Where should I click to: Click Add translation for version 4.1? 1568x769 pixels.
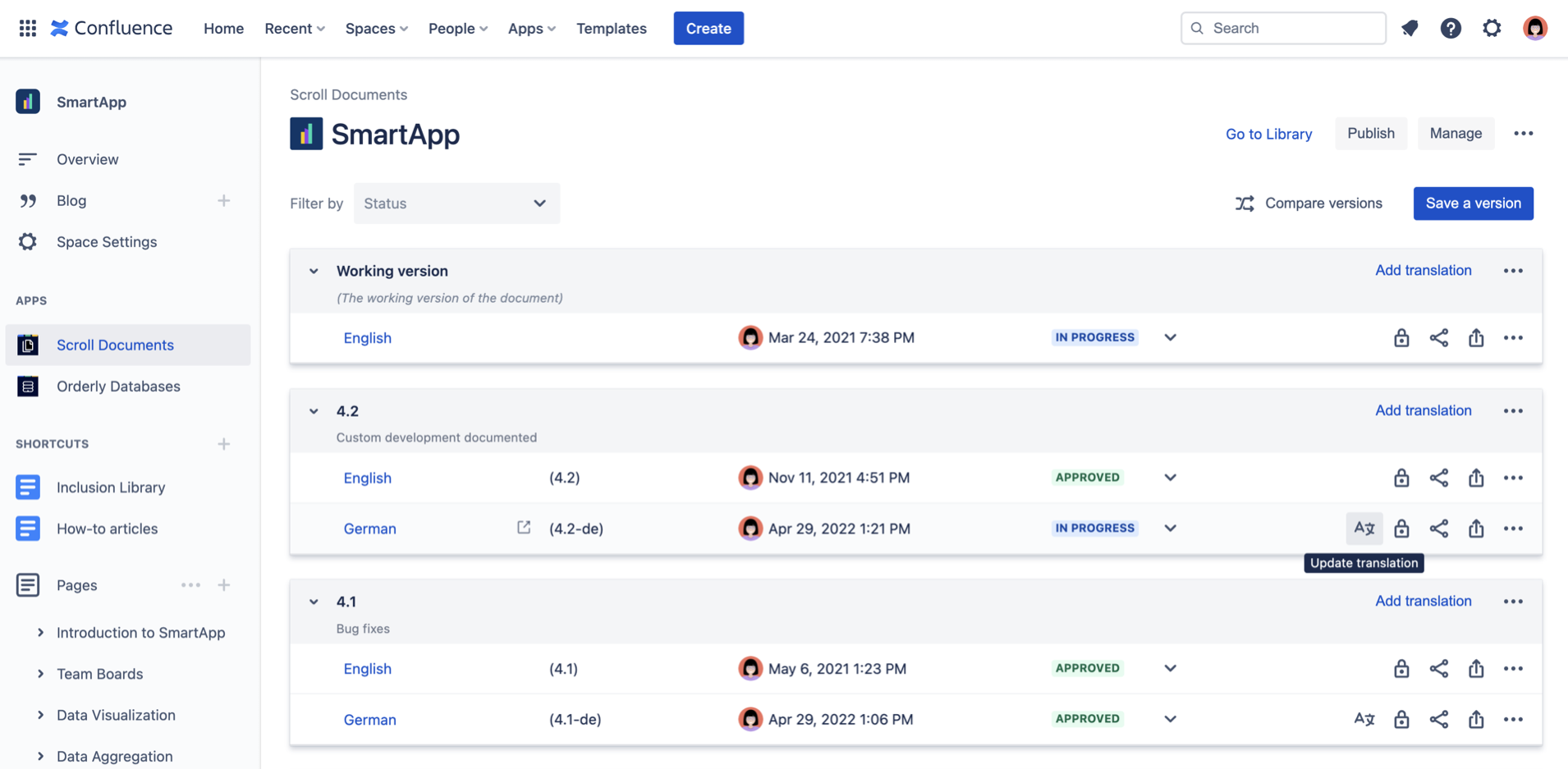tap(1423, 601)
